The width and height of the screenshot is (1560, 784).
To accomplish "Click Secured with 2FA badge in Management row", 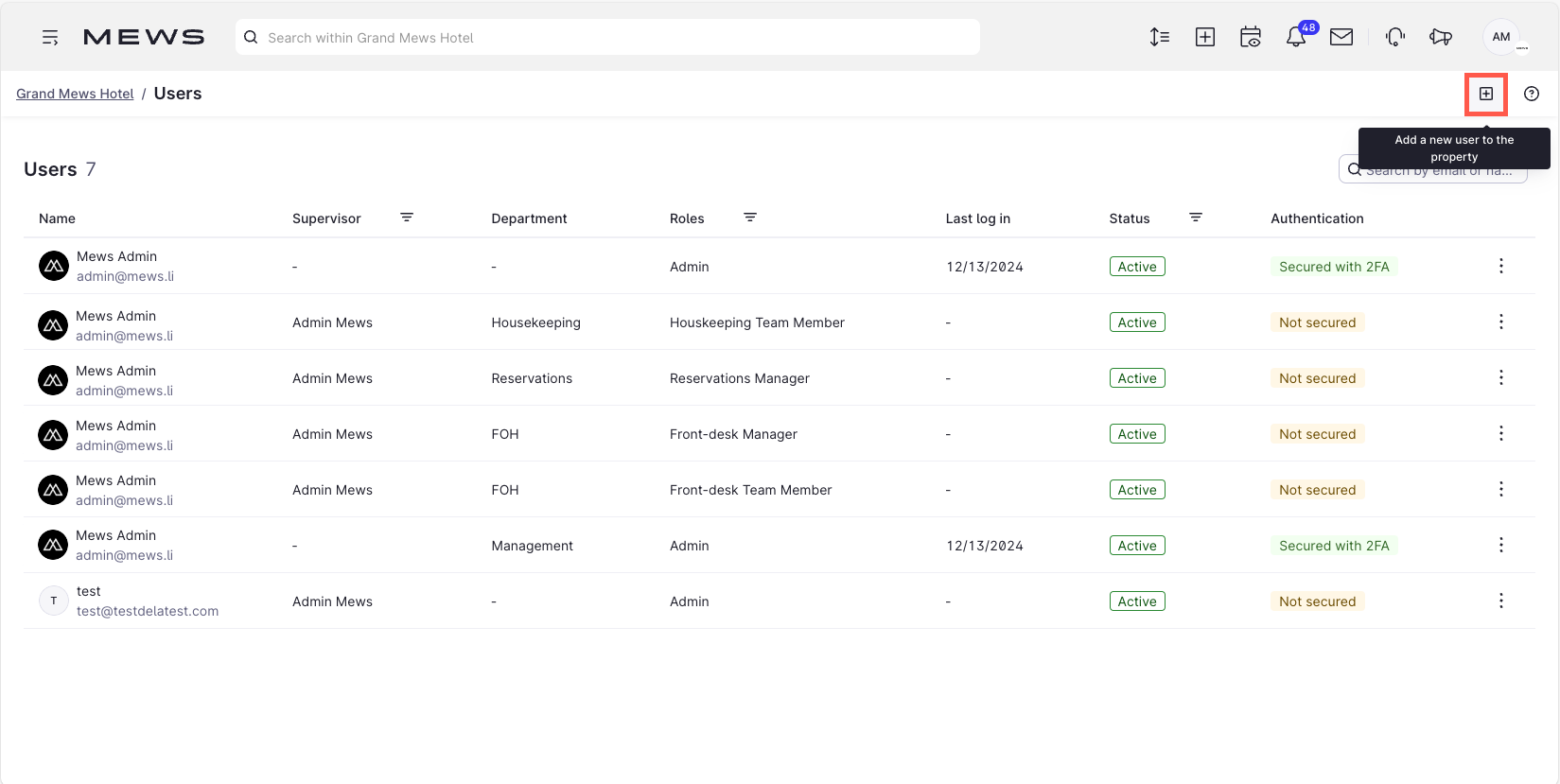I will coord(1334,546).
